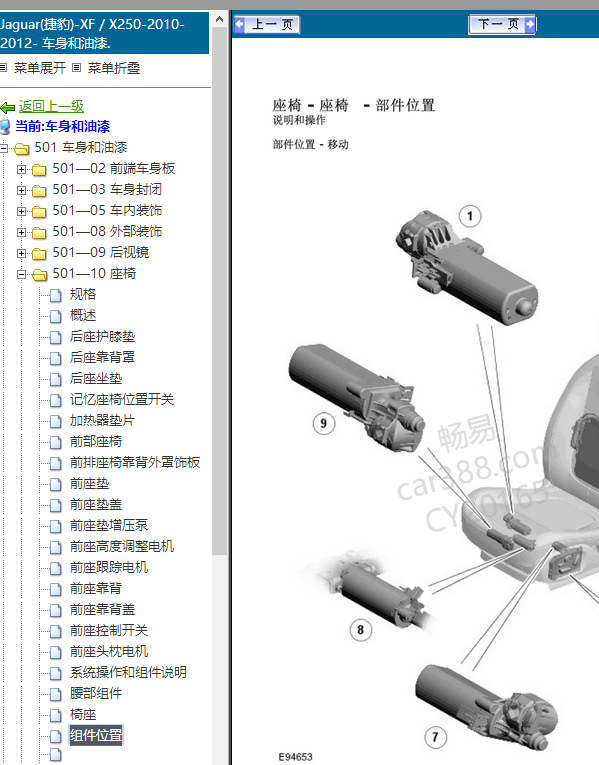Open 规格 document
The image size is (599, 765).
(x=82, y=294)
